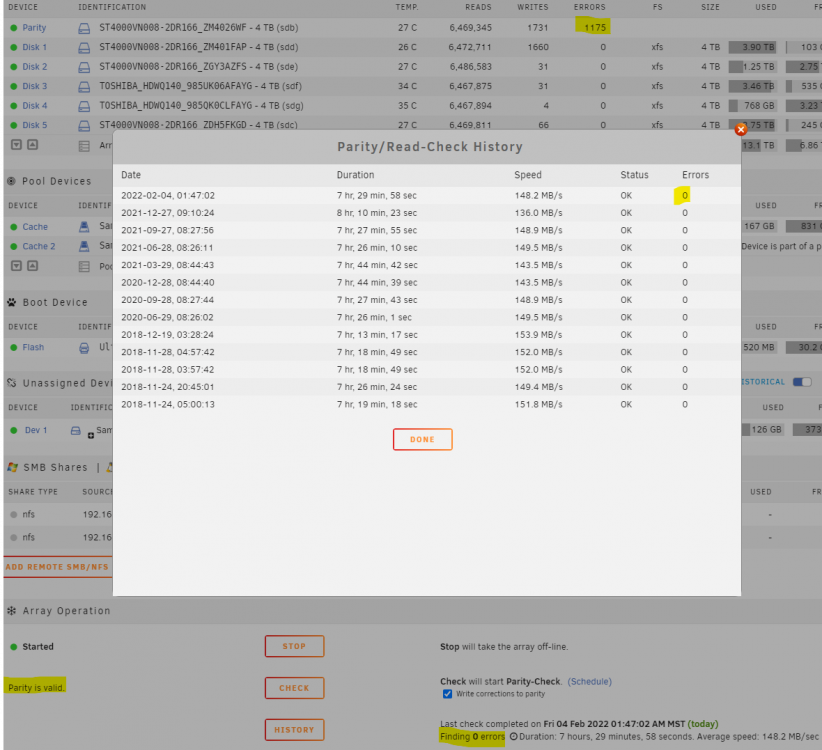Select 2021-12-27, 09:10:24 history row
The width and height of the screenshot is (822, 750).
click(x=427, y=213)
